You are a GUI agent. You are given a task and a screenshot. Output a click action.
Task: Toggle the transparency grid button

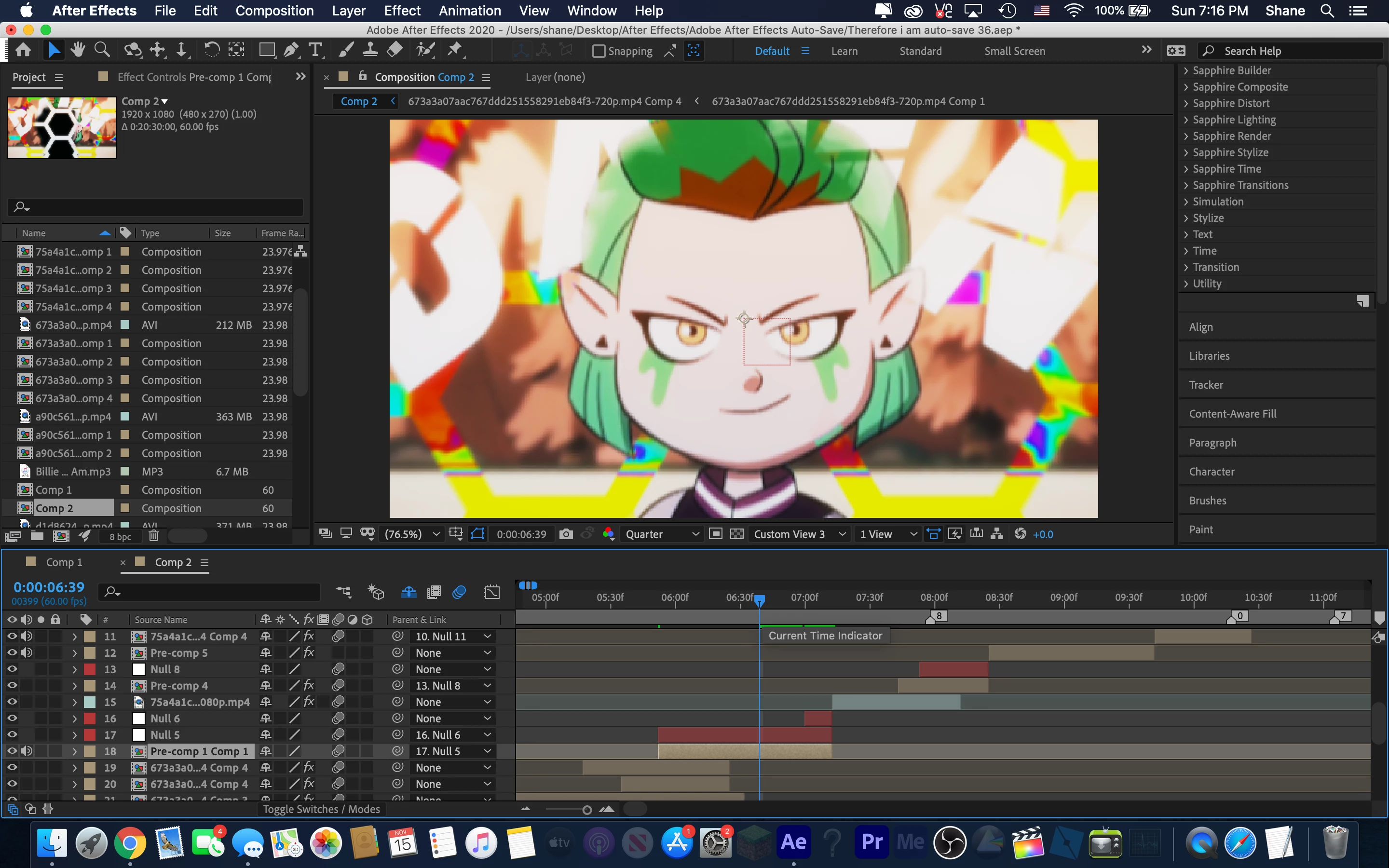(736, 534)
